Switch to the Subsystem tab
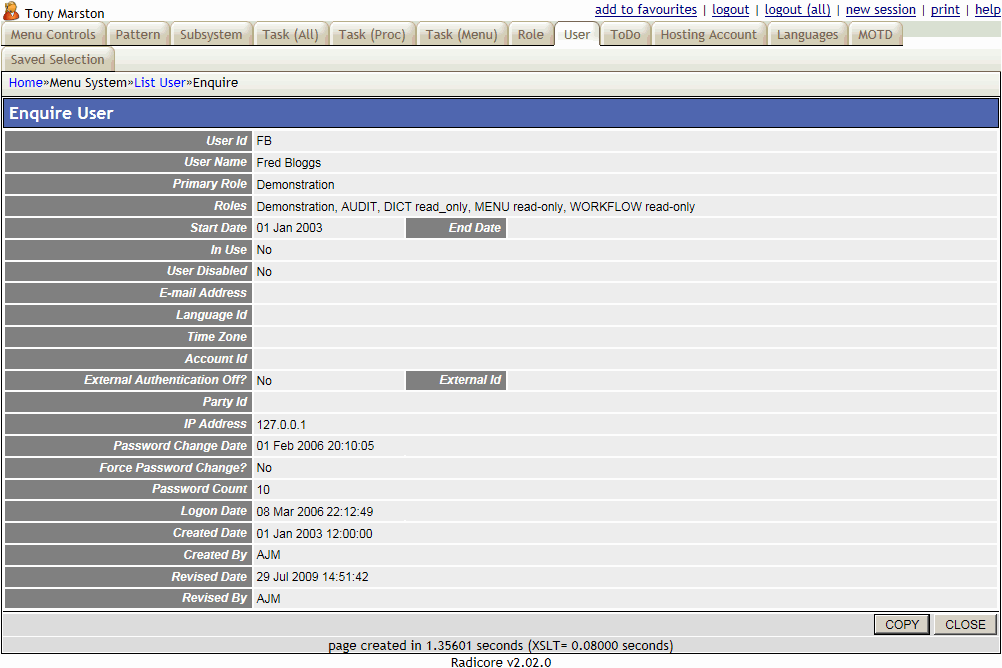Screen dimensions: 1002x668 pyautogui.click(x=211, y=33)
